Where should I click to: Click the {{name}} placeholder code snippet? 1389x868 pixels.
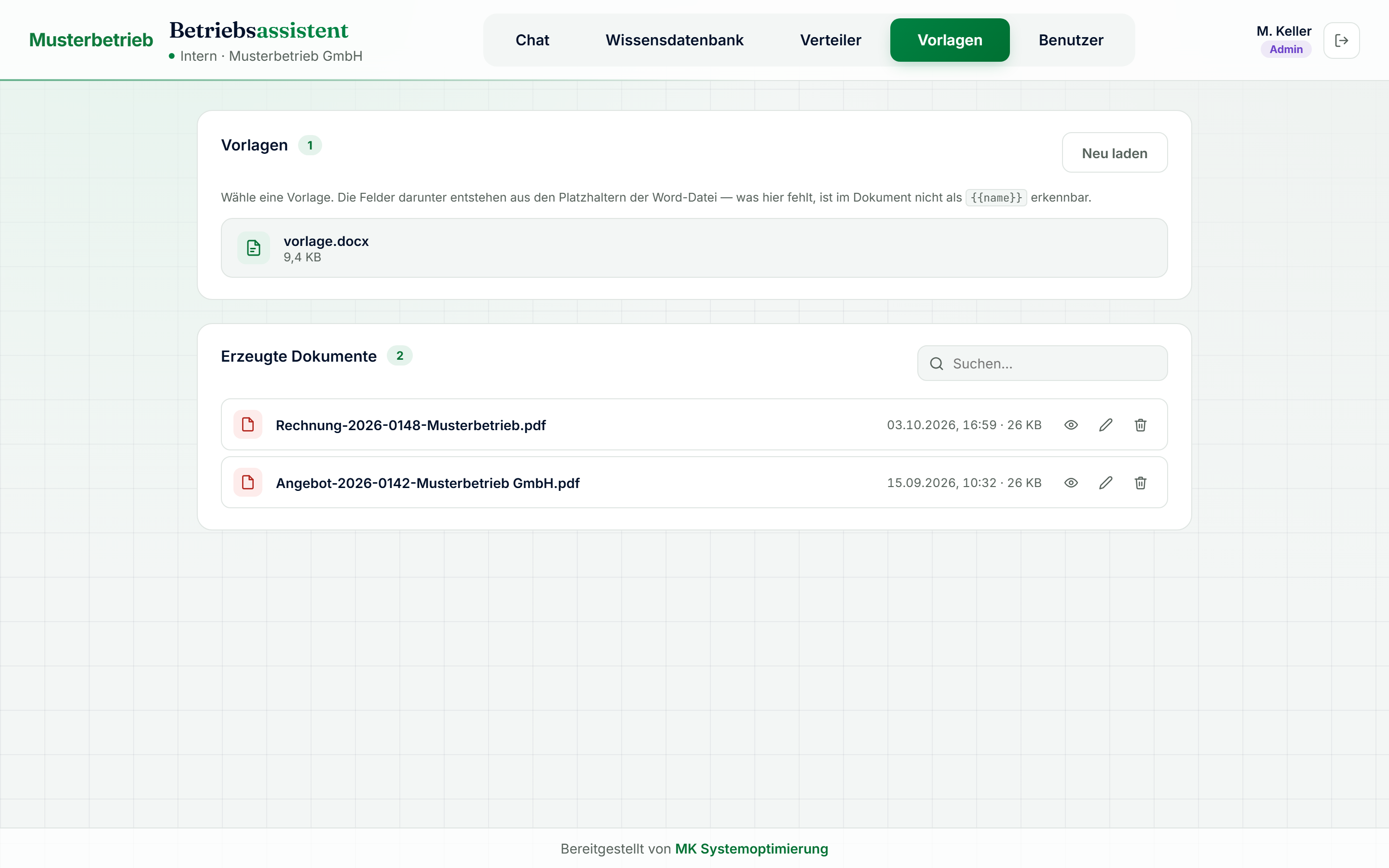pos(996,198)
